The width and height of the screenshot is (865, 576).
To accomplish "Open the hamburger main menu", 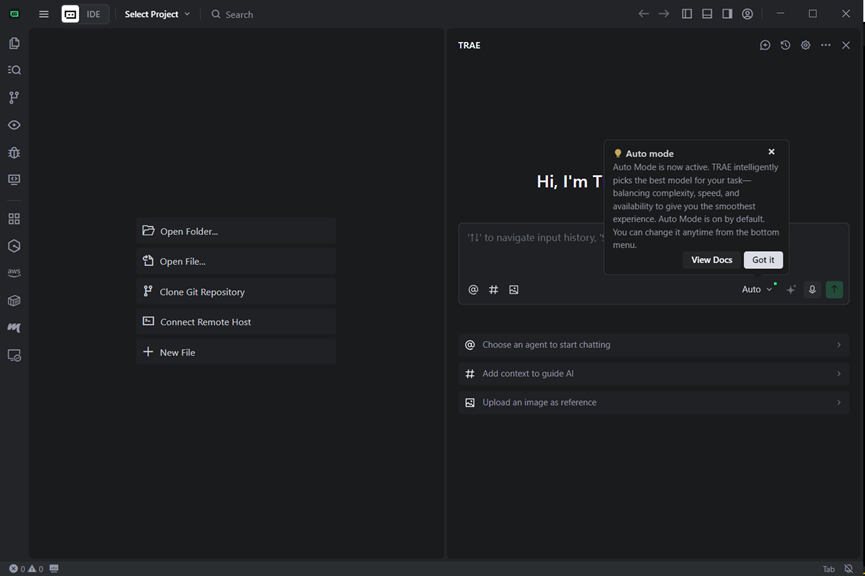I will coord(44,14).
